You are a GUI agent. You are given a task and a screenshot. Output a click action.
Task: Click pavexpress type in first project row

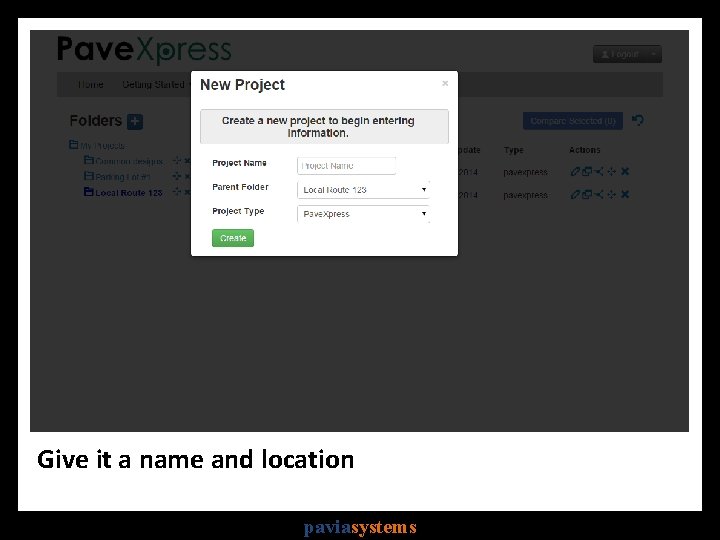(525, 172)
